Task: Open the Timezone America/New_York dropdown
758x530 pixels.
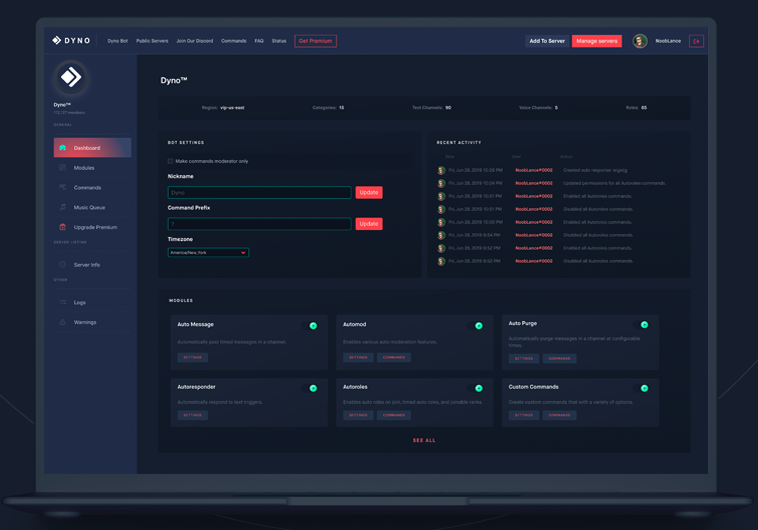Action: click(208, 252)
